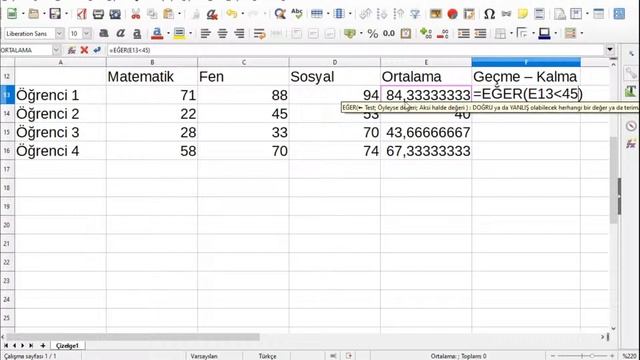This screenshot has width=640, height=360.
Task: Open headers and footers settings
Action: pos(539,14)
